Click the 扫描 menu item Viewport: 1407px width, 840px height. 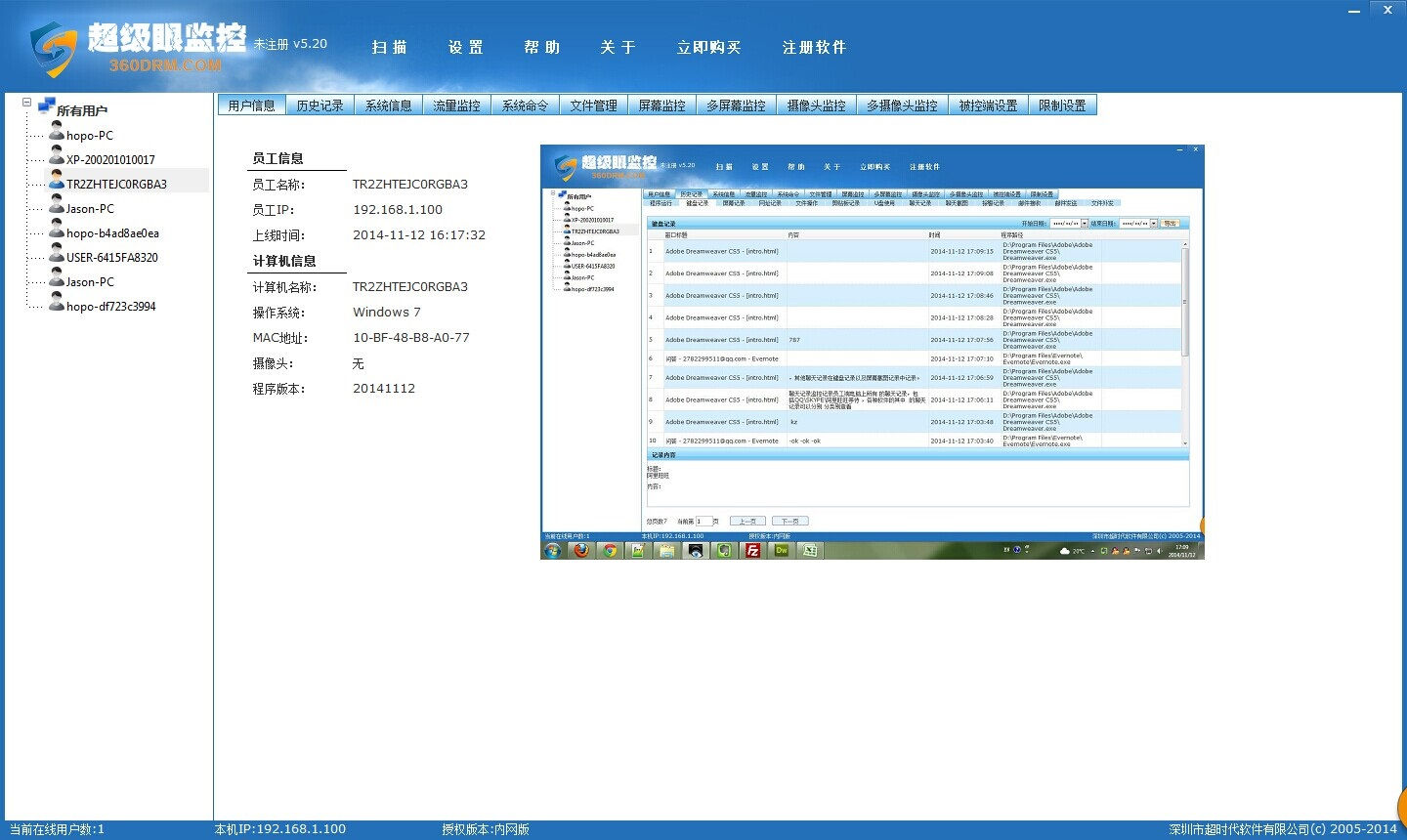pos(389,47)
